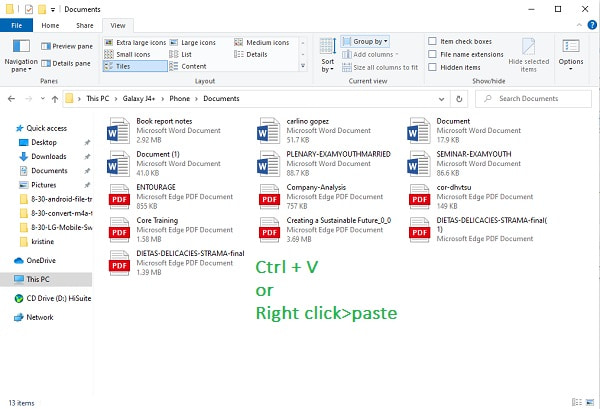Select the SEMINAR-EXAMYOUTH Word file

[x=464, y=163]
